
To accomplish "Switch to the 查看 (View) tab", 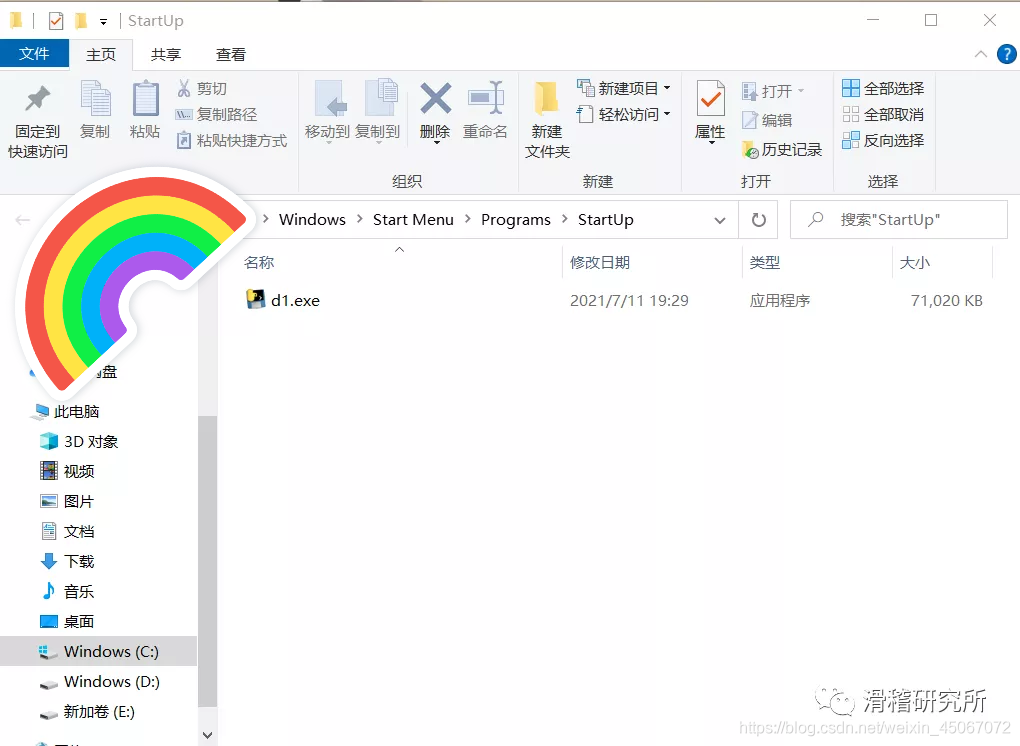I will coord(230,54).
